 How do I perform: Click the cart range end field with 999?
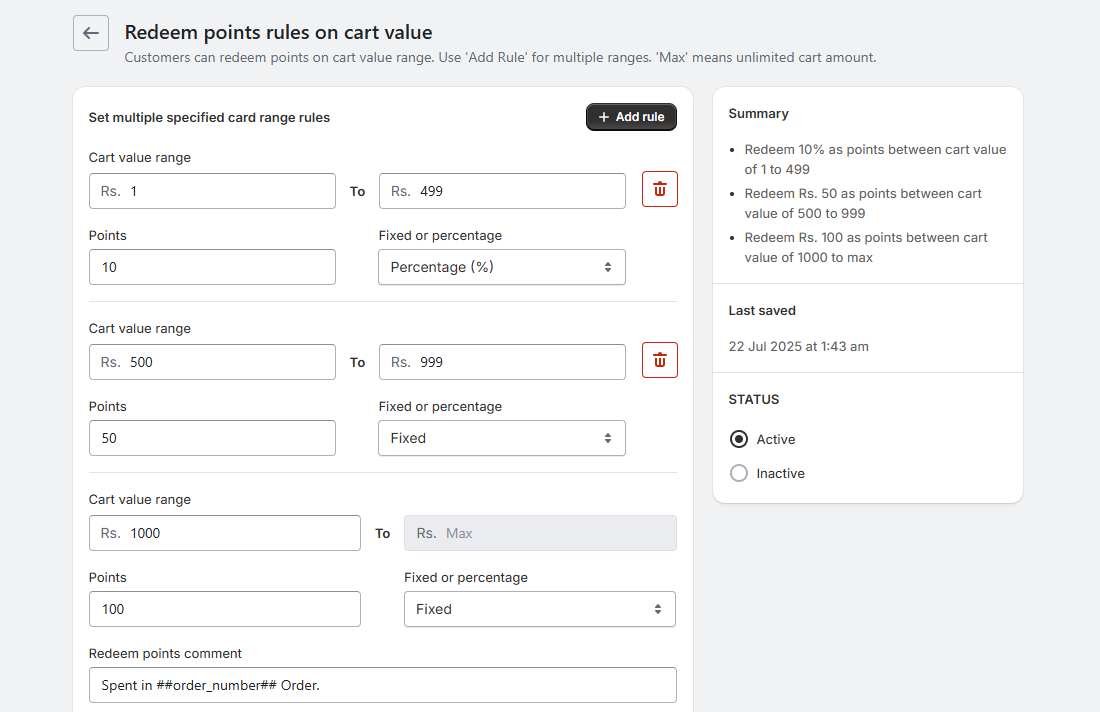click(x=502, y=362)
